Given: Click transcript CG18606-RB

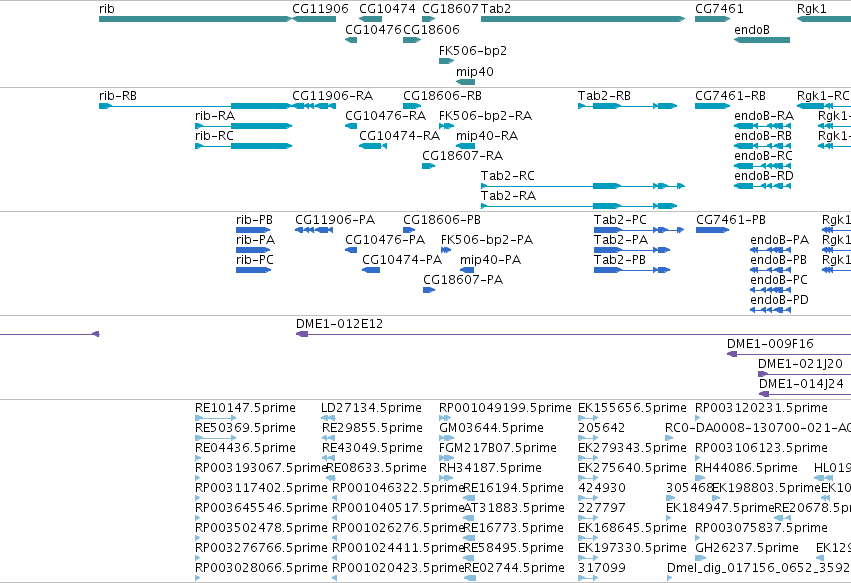Looking at the screenshot, I should (412, 106).
